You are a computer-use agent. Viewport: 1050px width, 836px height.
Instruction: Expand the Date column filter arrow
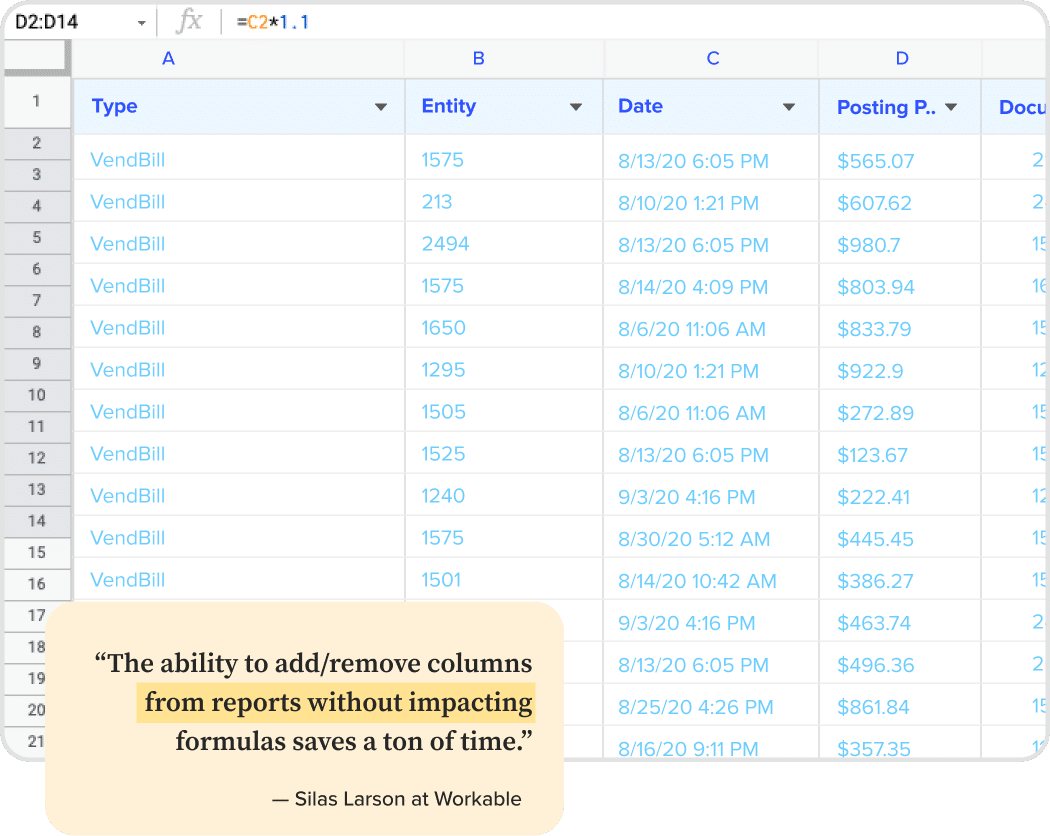(789, 107)
